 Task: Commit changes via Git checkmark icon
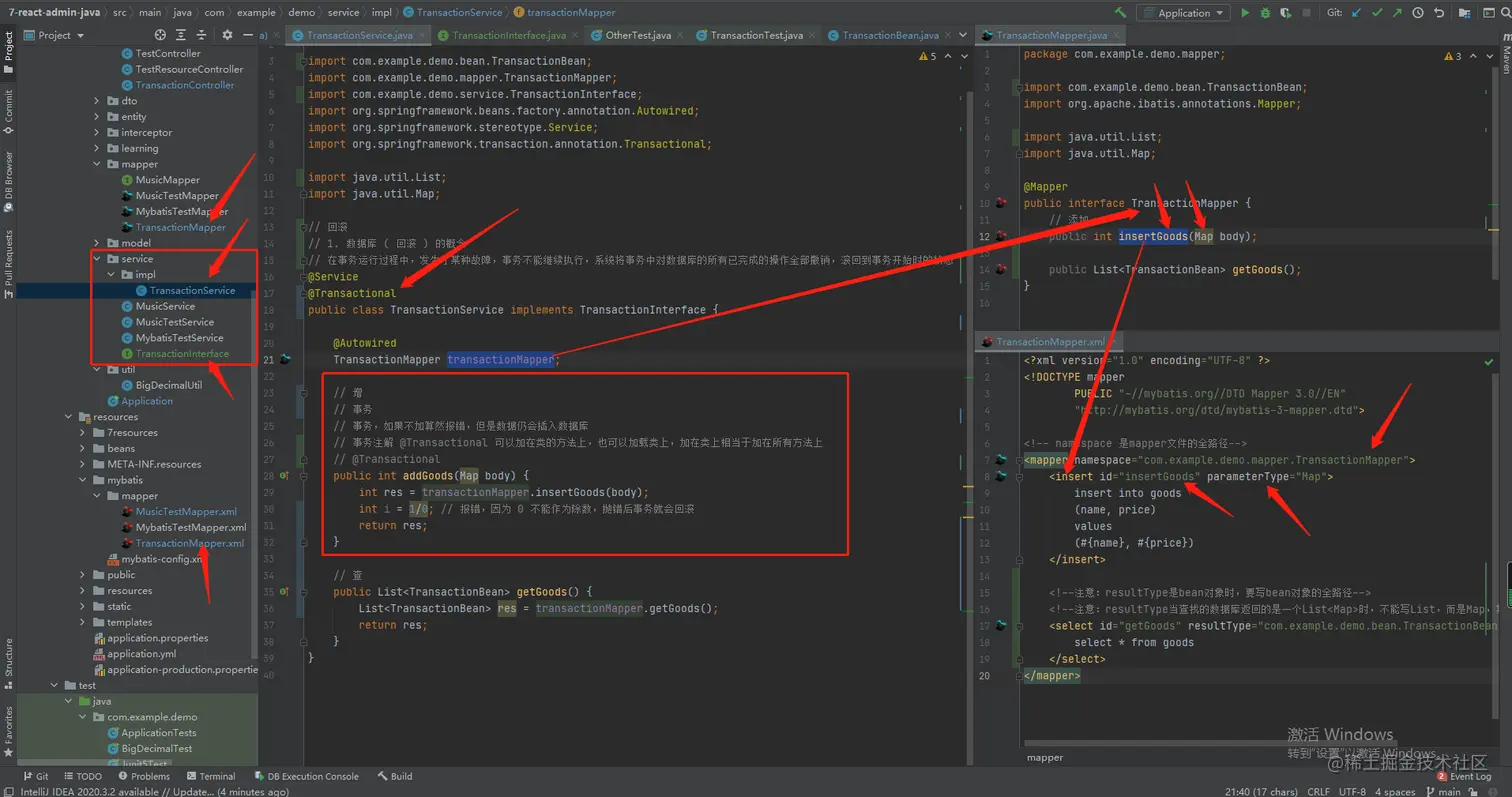[x=1378, y=13]
